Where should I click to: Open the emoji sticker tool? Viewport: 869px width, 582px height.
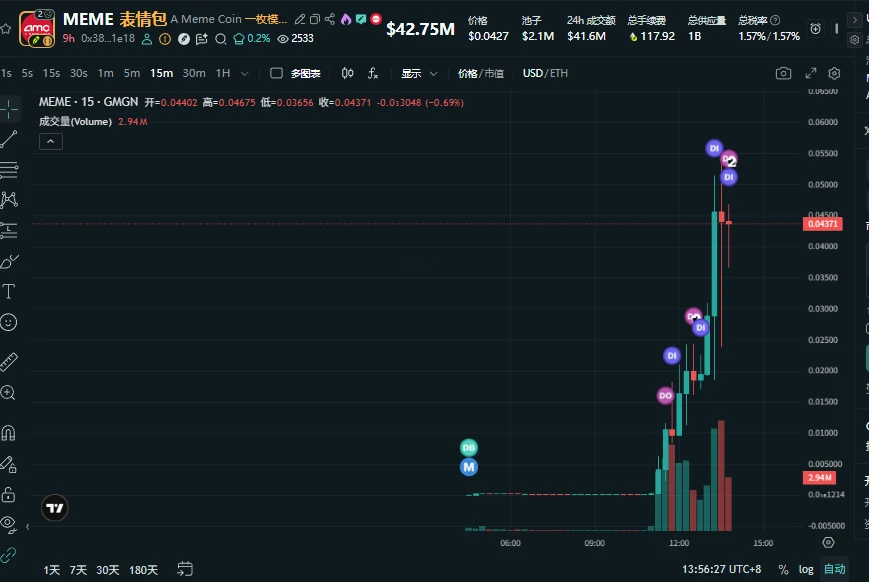click(x=9, y=322)
